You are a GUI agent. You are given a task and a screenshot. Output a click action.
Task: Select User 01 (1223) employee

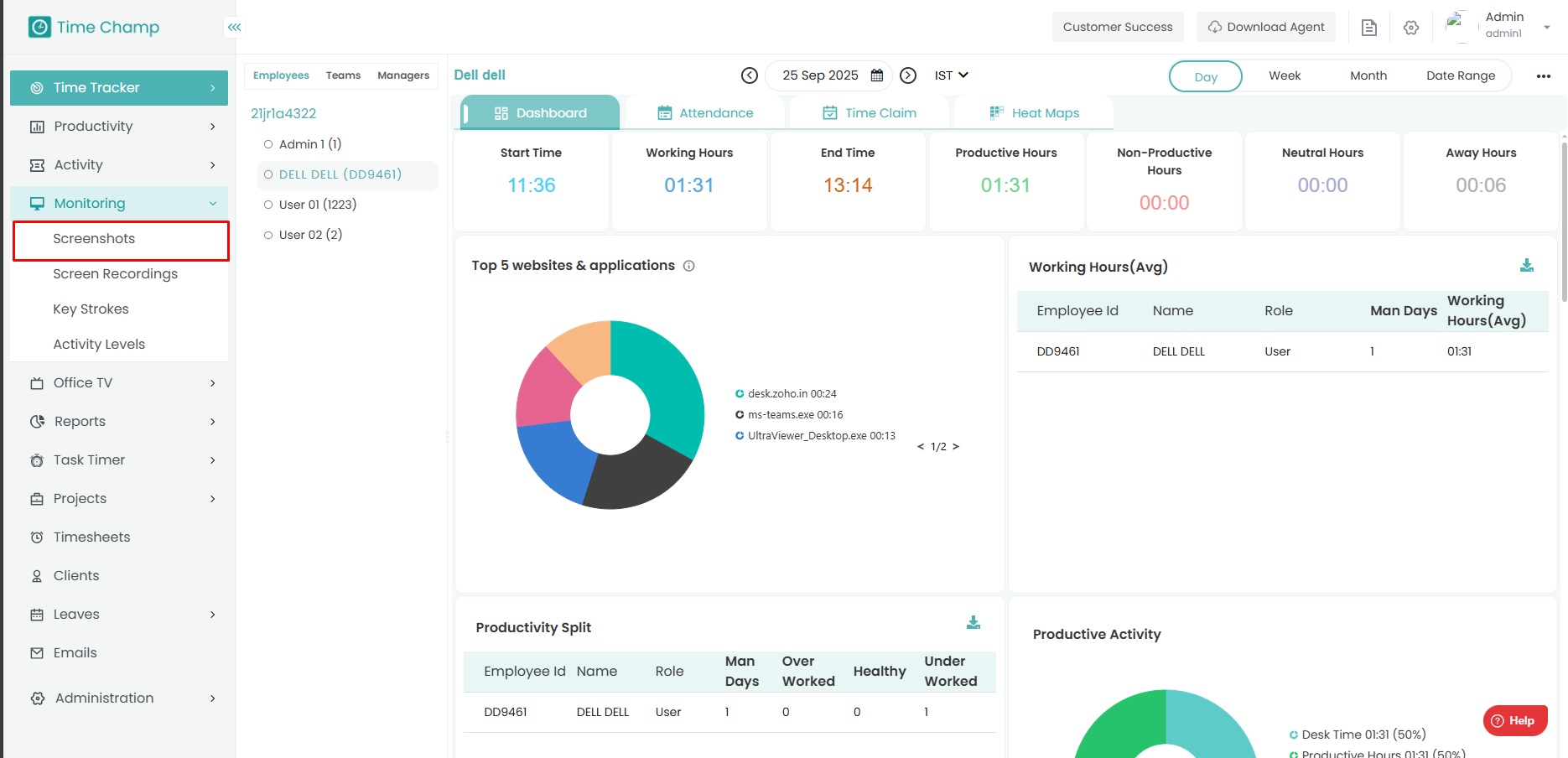[x=268, y=205]
